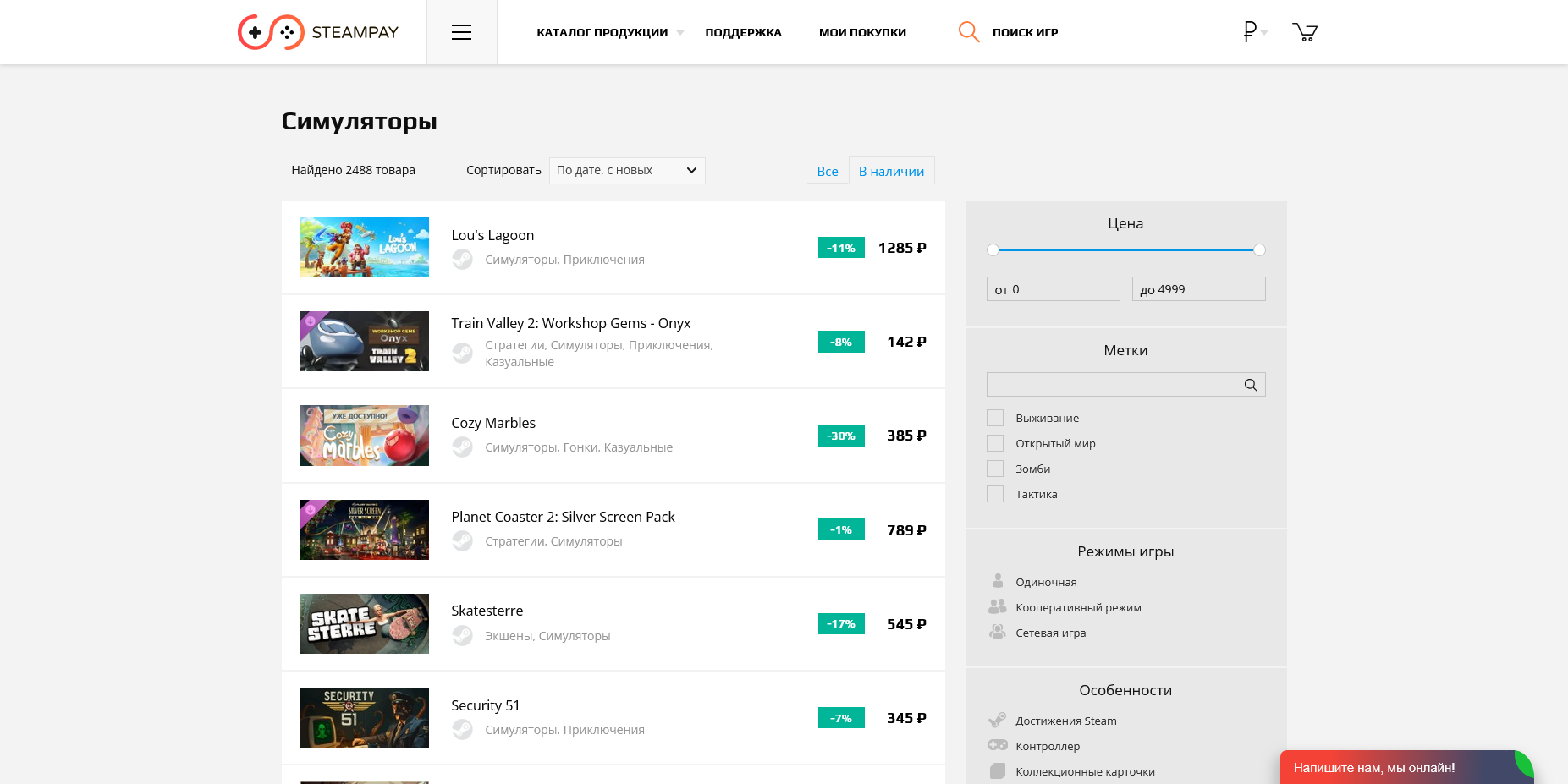Screen dimensions: 1568x784
Task: Check the Выживание tag checkbox
Action: (x=995, y=418)
